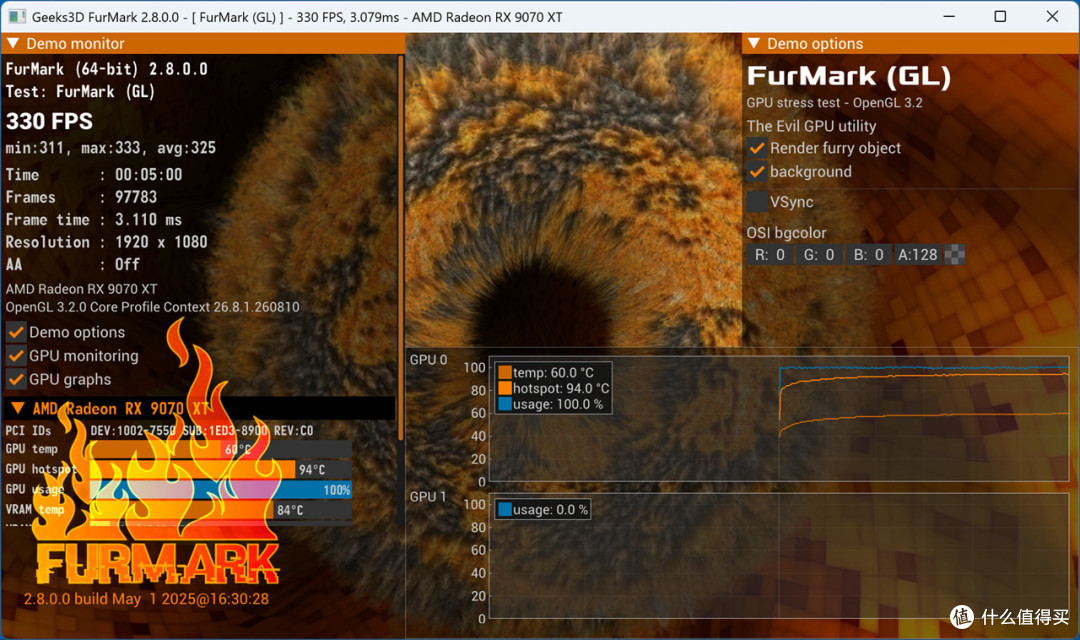Click the R: 0 color field

pos(769,255)
